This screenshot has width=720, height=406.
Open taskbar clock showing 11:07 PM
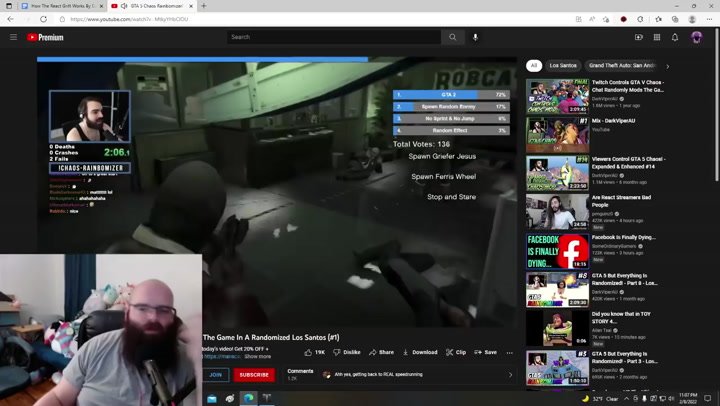[x=687, y=398]
